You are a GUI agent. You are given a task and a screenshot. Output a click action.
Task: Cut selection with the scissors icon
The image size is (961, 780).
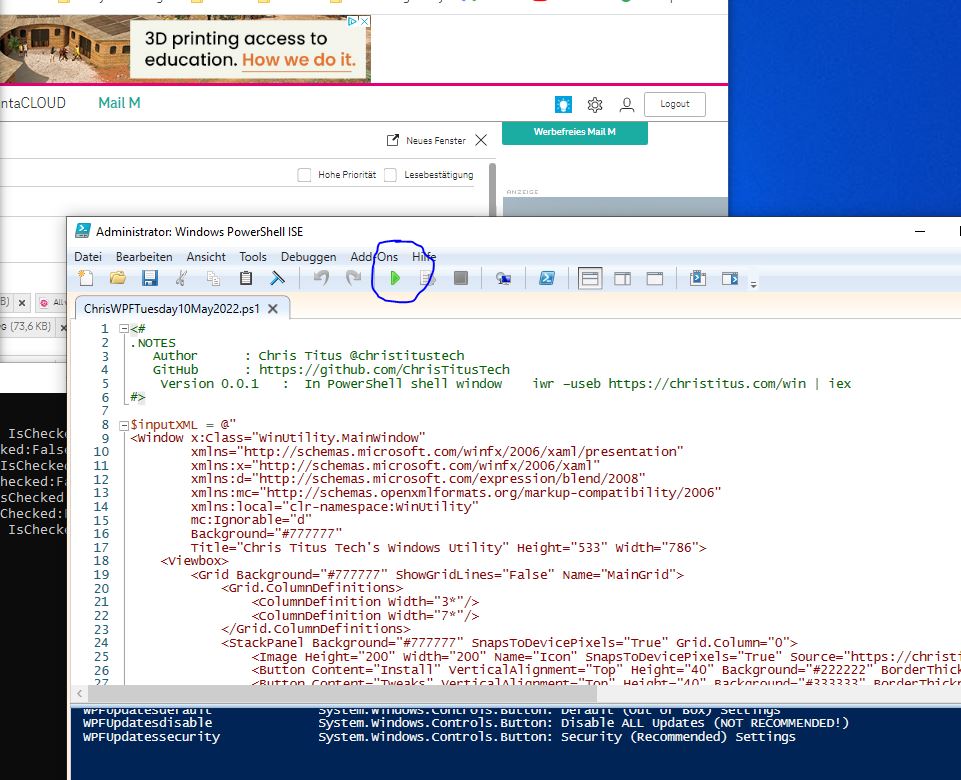(x=181, y=278)
